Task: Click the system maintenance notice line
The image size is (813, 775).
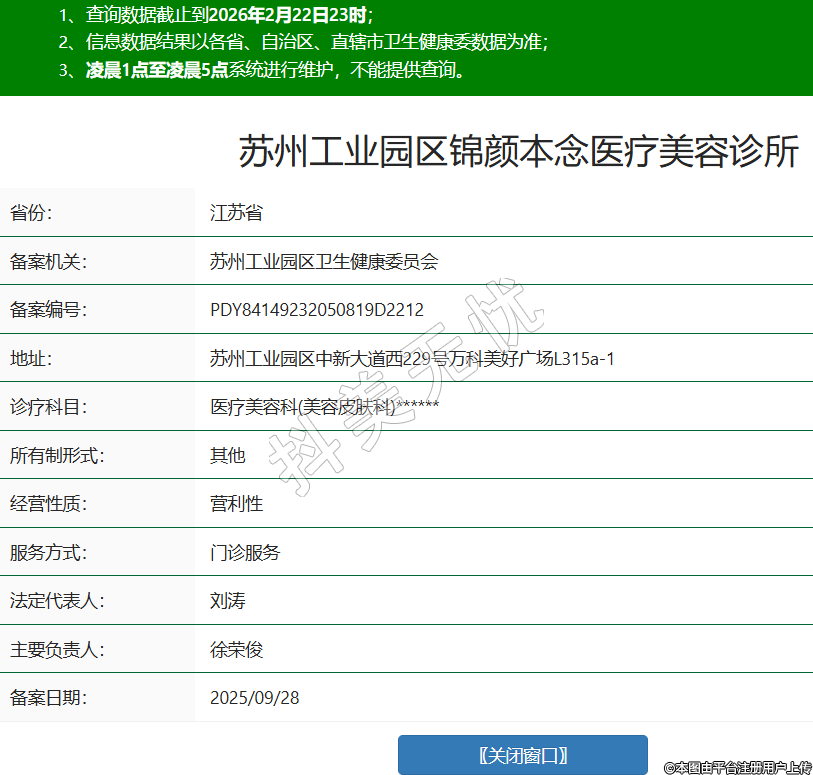Action: click(262, 70)
